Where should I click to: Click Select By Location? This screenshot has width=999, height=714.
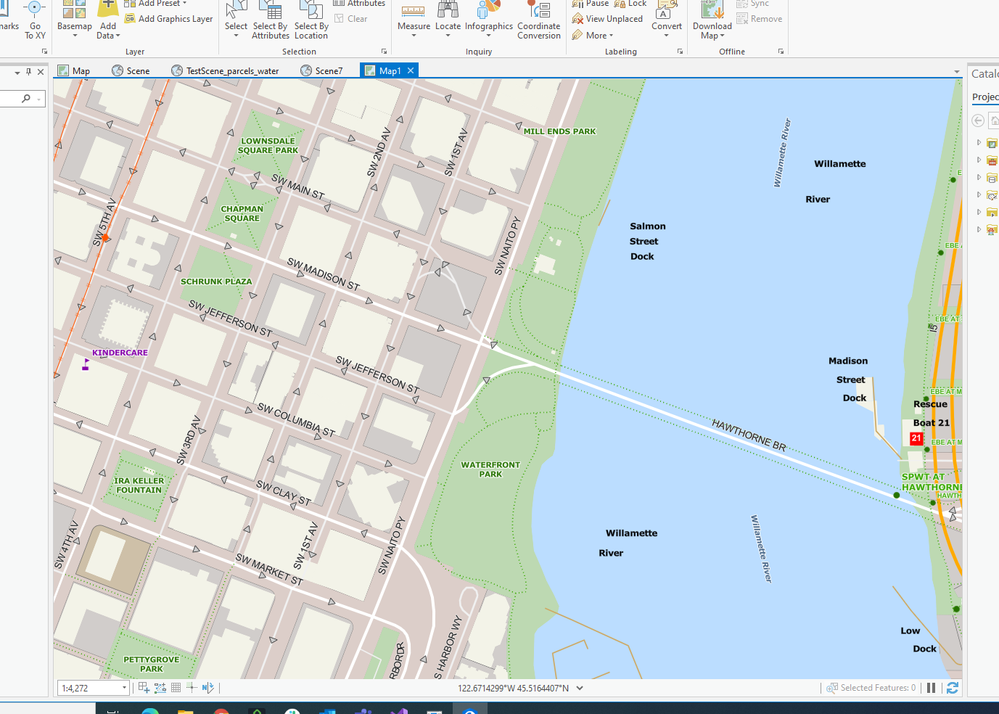[x=311, y=20]
